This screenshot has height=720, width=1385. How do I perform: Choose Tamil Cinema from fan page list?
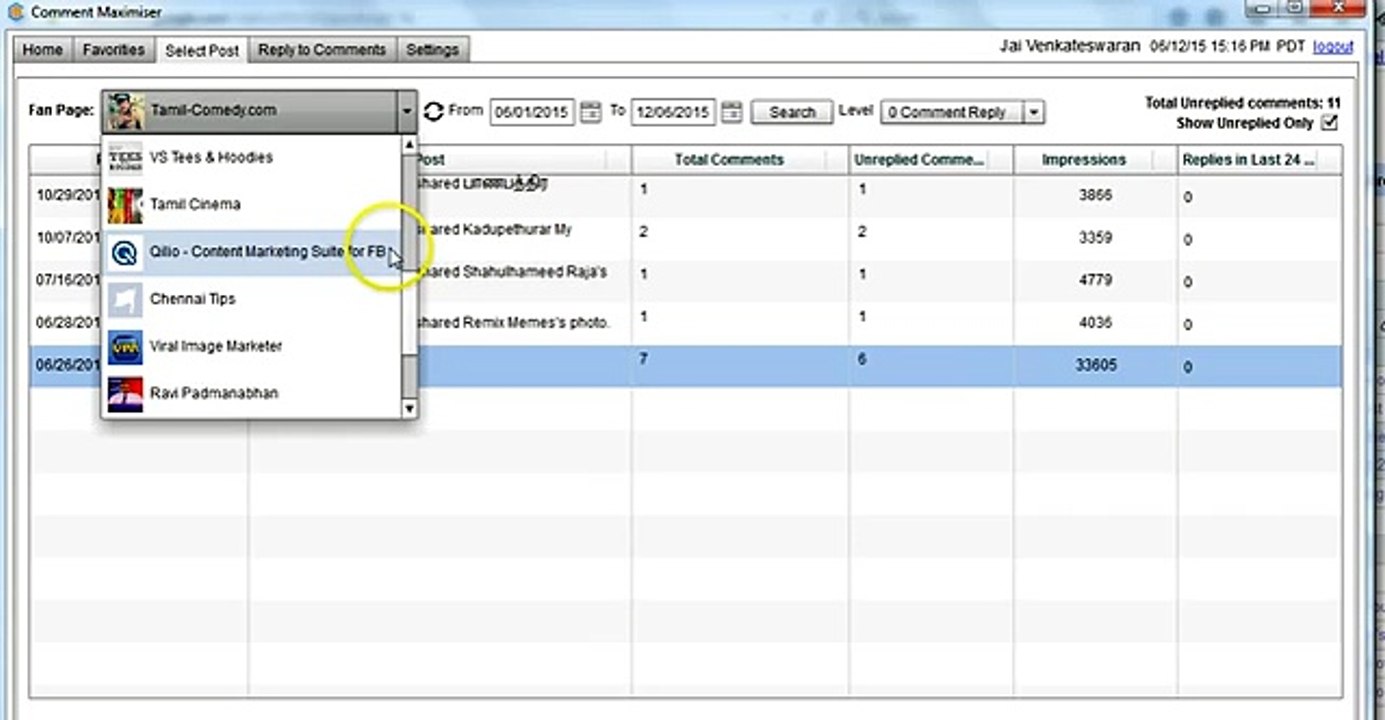(251, 205)
